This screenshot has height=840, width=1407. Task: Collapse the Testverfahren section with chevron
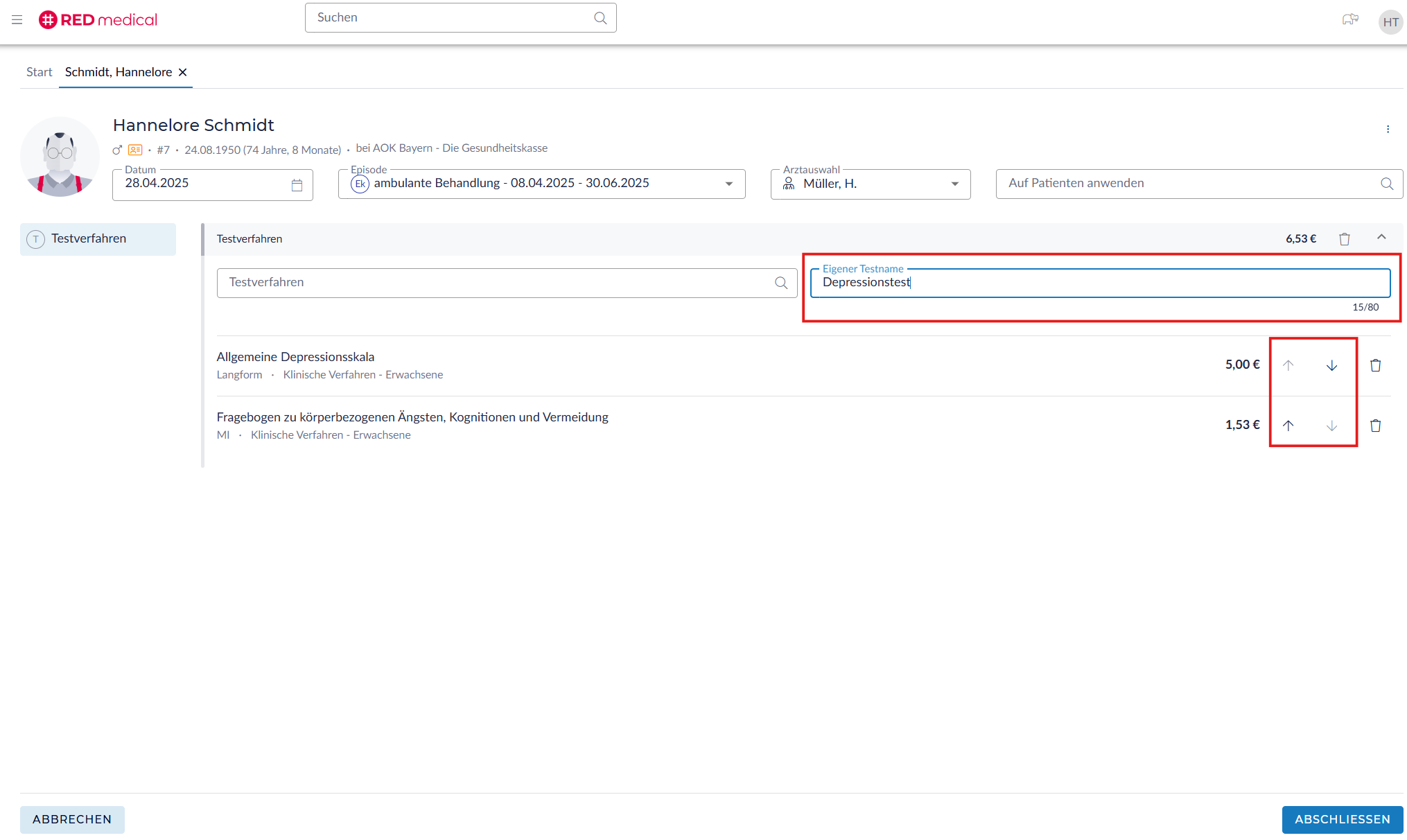tap(1381, 238)
